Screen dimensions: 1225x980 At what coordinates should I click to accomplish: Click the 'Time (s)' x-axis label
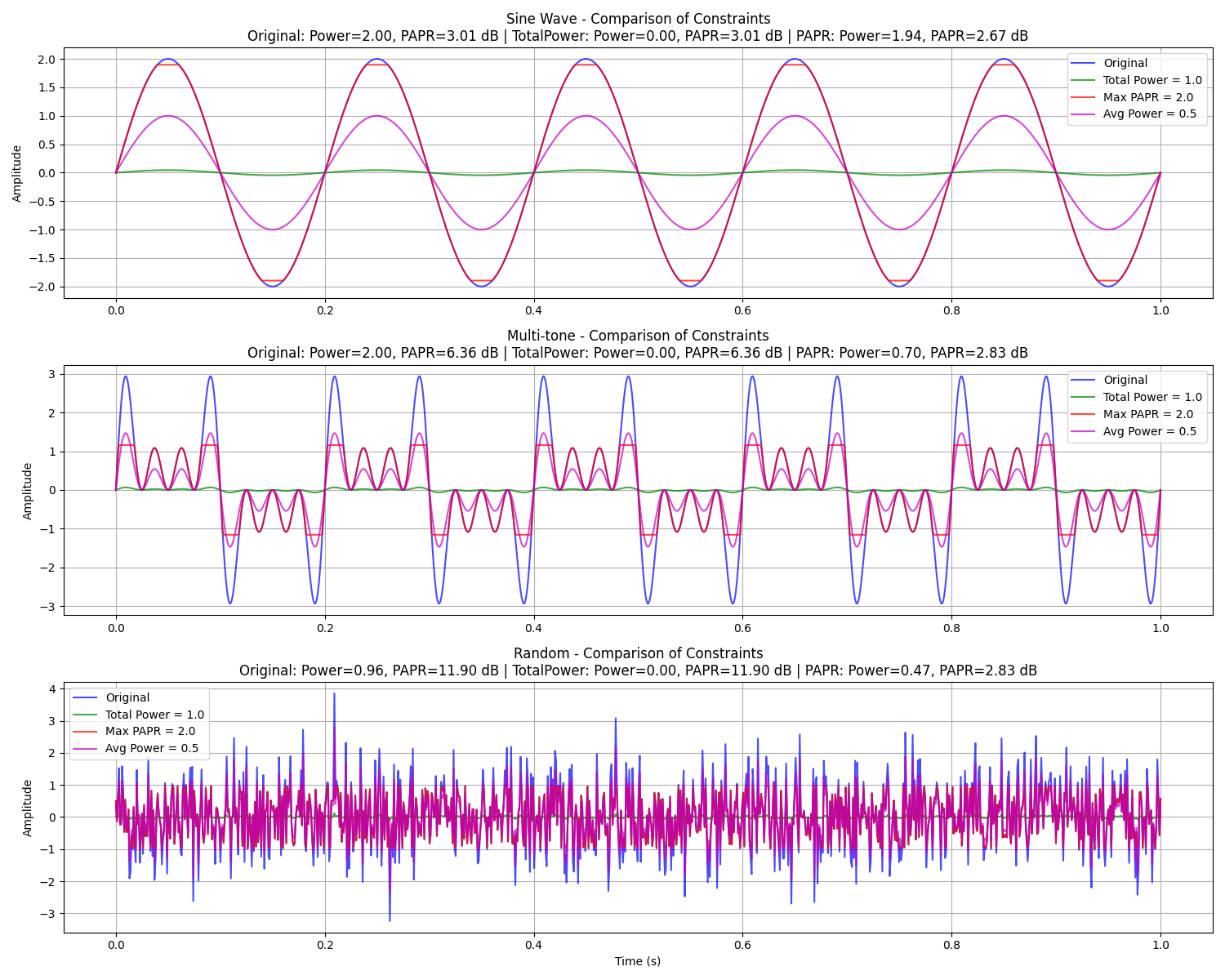(x=638, y=961)
